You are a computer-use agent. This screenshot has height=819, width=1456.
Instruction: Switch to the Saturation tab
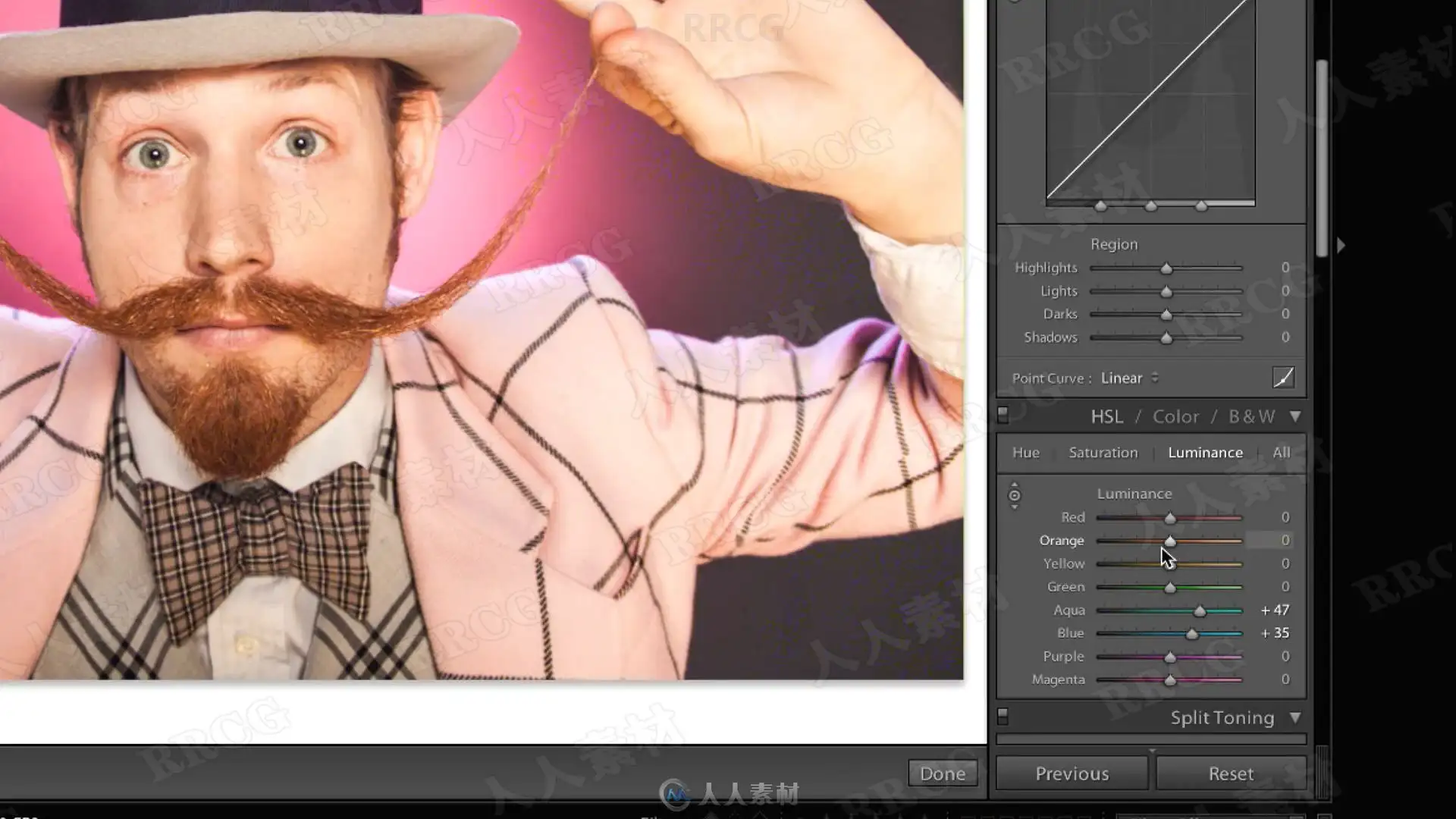pyautogui.click(x=1103, y=453)
